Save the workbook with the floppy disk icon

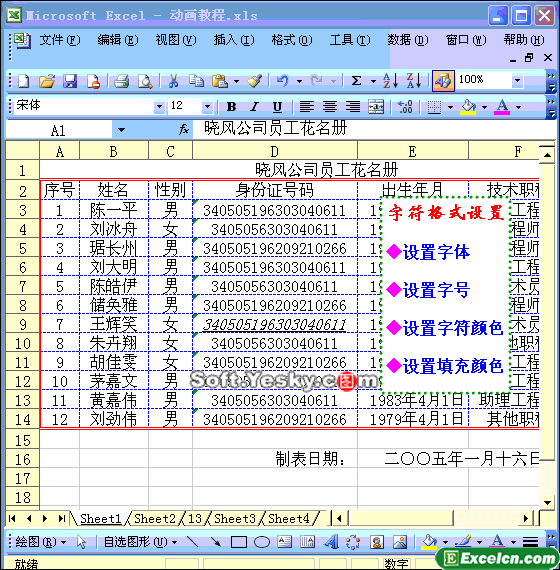[70, 81]
